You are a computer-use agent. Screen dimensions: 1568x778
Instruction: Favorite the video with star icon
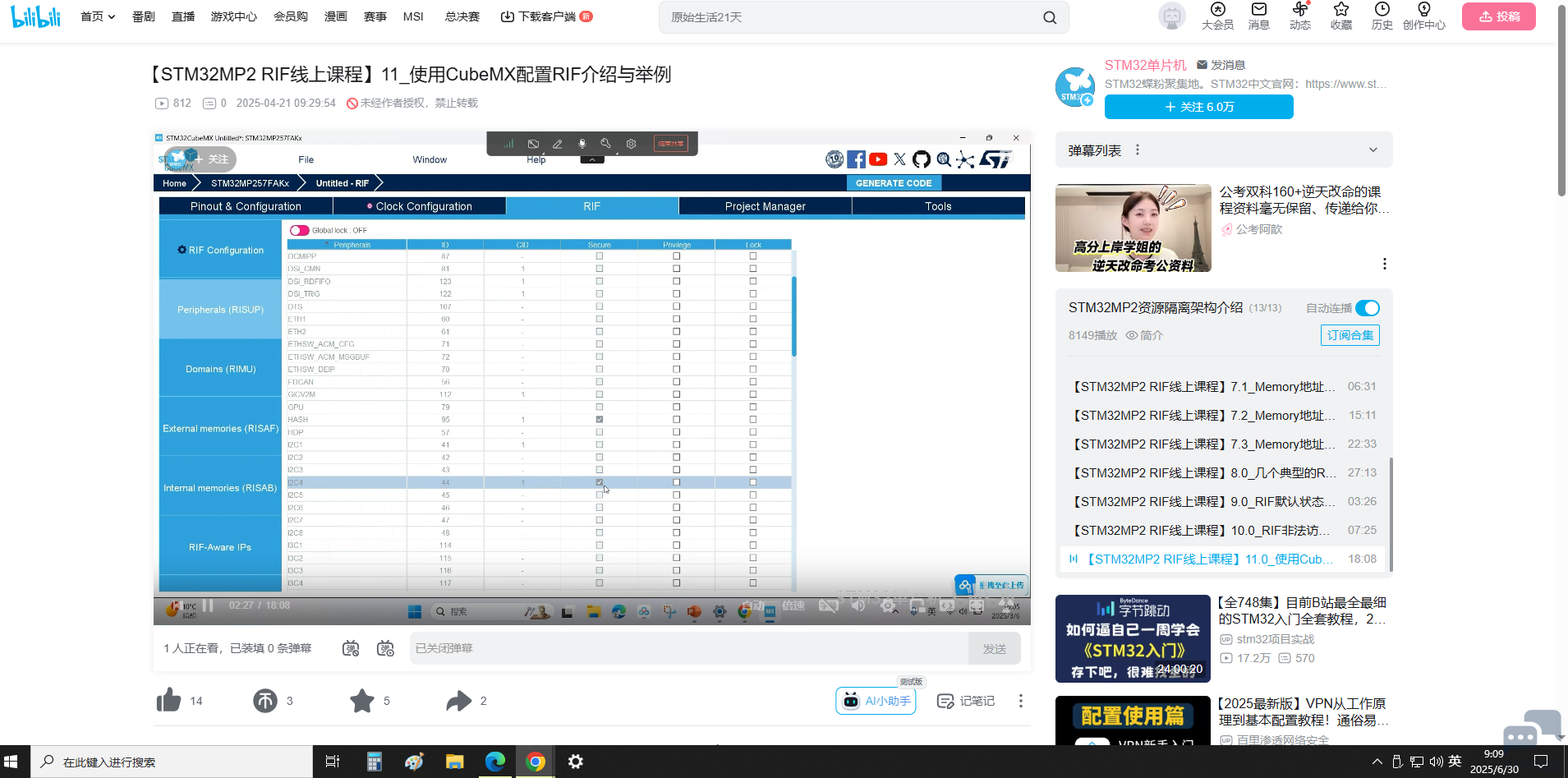pos(361,701)
